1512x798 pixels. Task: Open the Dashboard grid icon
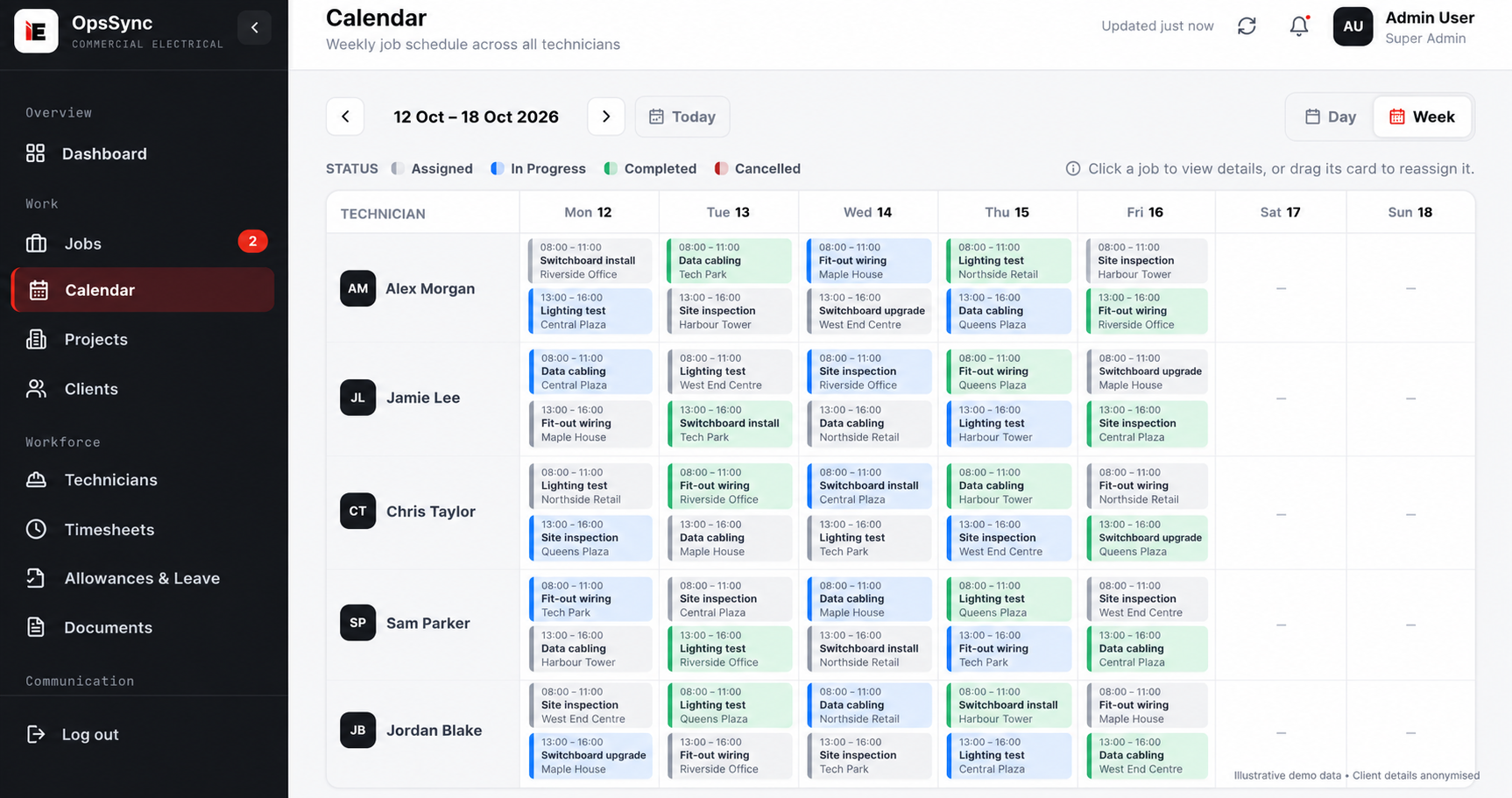coord(35,153)
